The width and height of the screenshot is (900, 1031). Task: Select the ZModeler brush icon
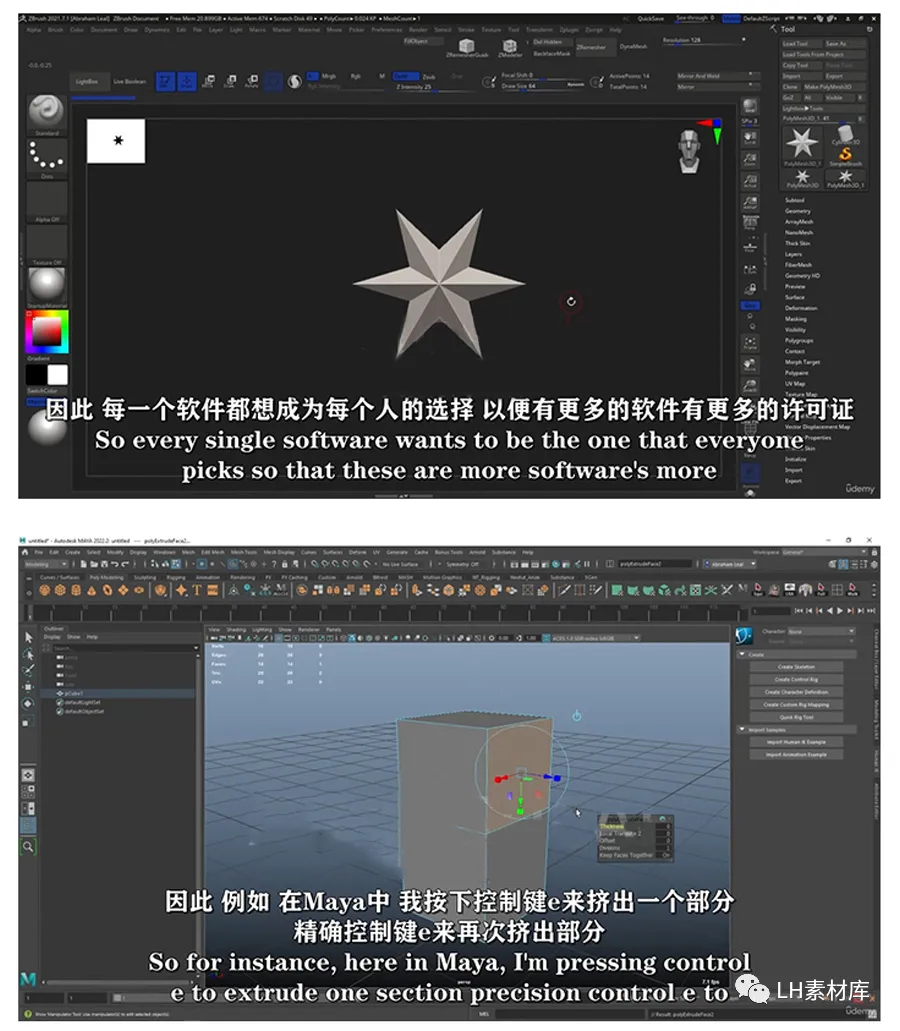tap(509, 47)
